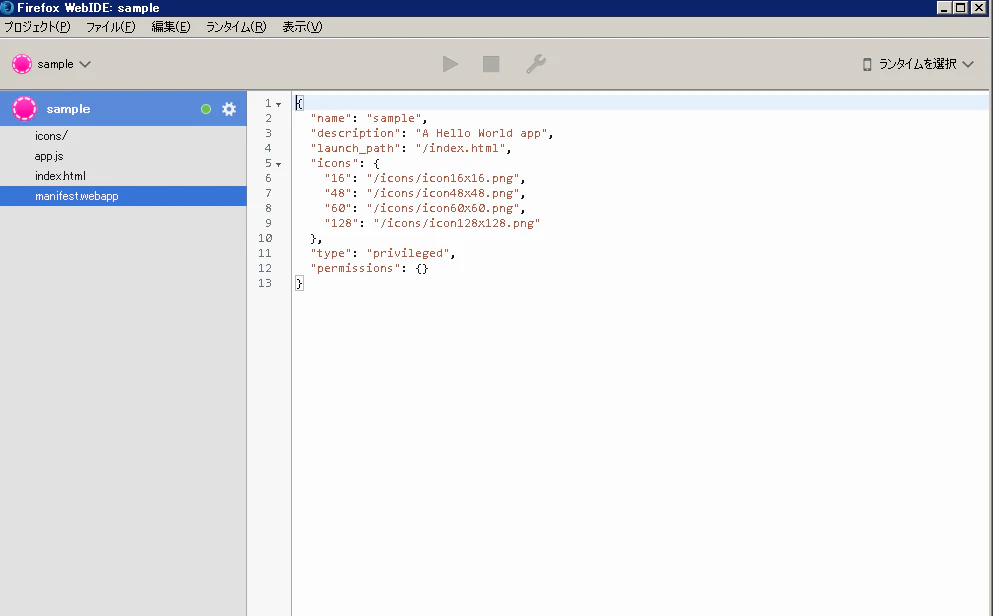
Task: Open the developer tools wrench icon
Action: pos(536,64)
